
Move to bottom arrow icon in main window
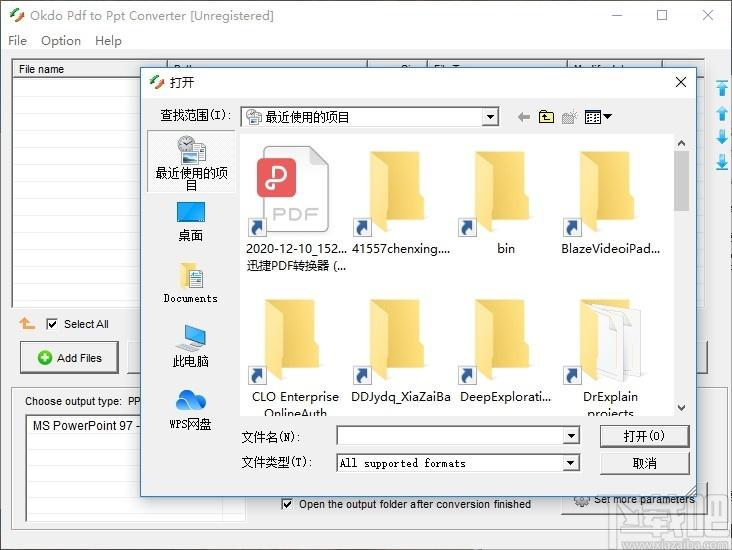[722, 162]
